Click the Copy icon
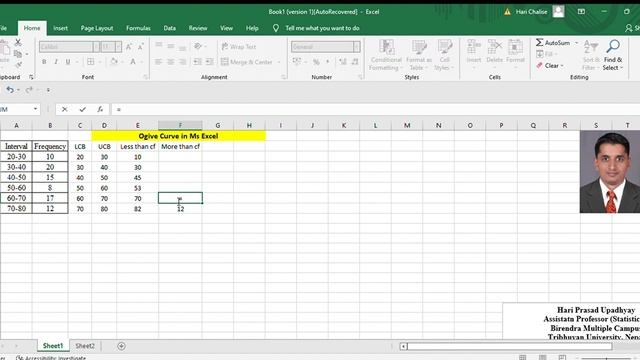Image resolution: width=640 pixels, height=360 pixels. 18,54
